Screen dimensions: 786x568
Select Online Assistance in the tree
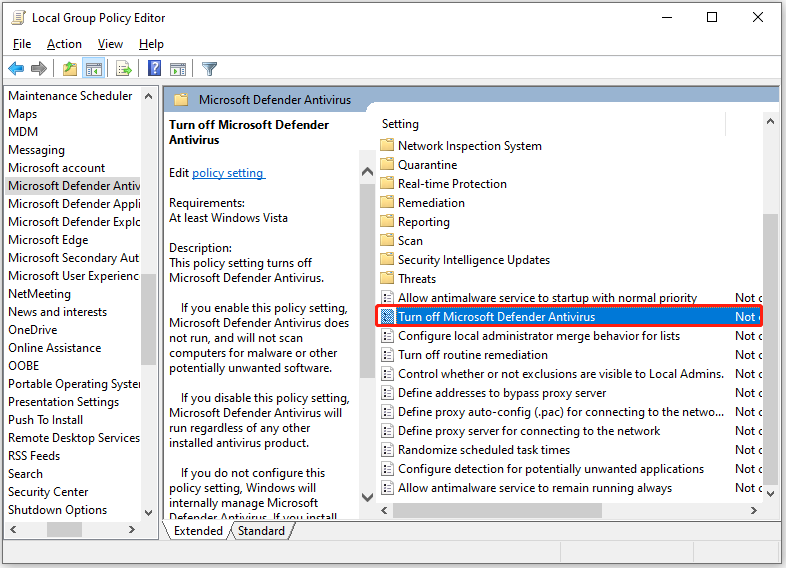55,348
